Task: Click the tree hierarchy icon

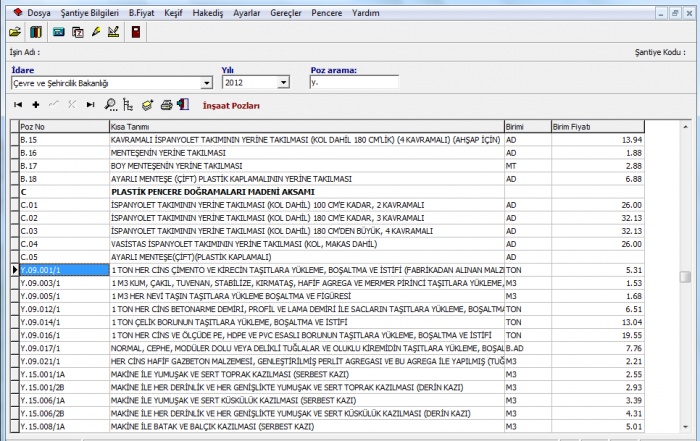Action: coord(127,104)
